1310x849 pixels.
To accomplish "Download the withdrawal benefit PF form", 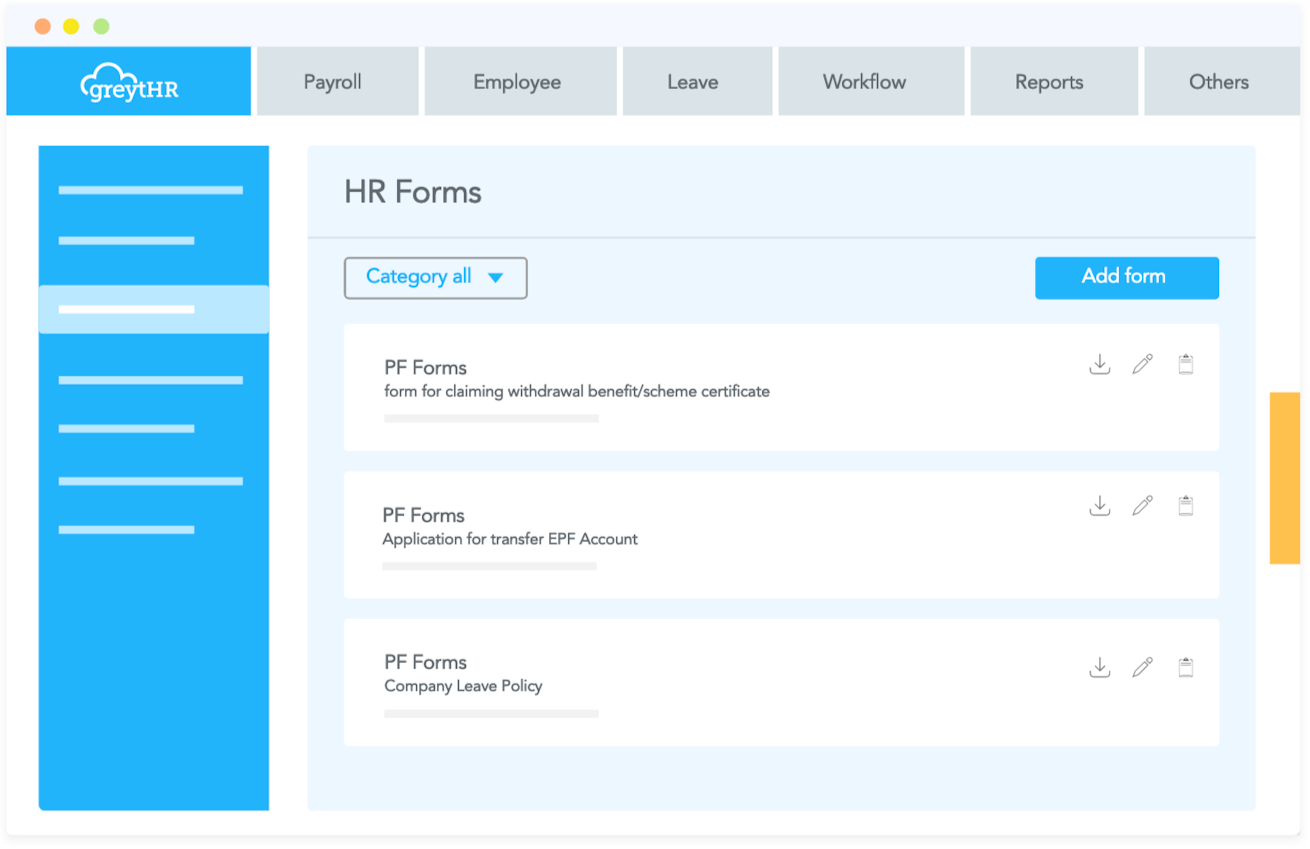I will click(1100, 364).
